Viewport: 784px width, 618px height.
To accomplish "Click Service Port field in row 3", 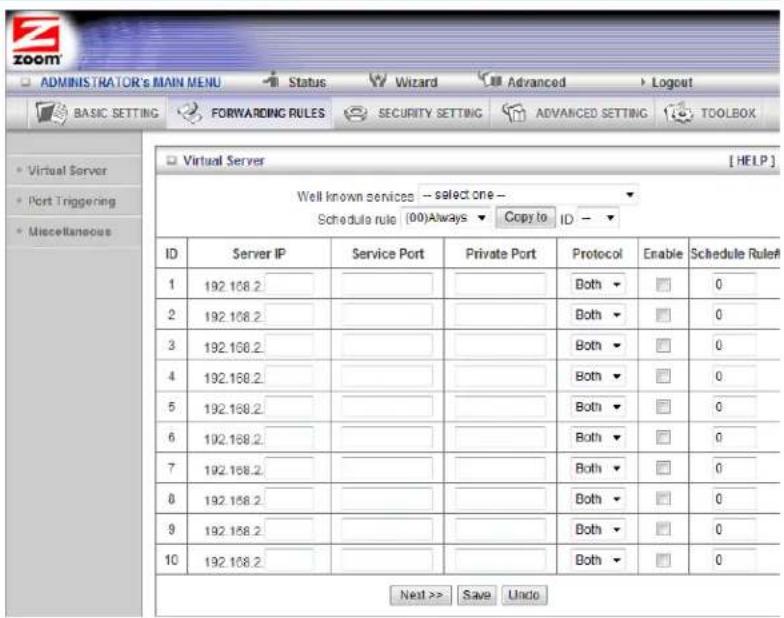I will pos(387,346).
